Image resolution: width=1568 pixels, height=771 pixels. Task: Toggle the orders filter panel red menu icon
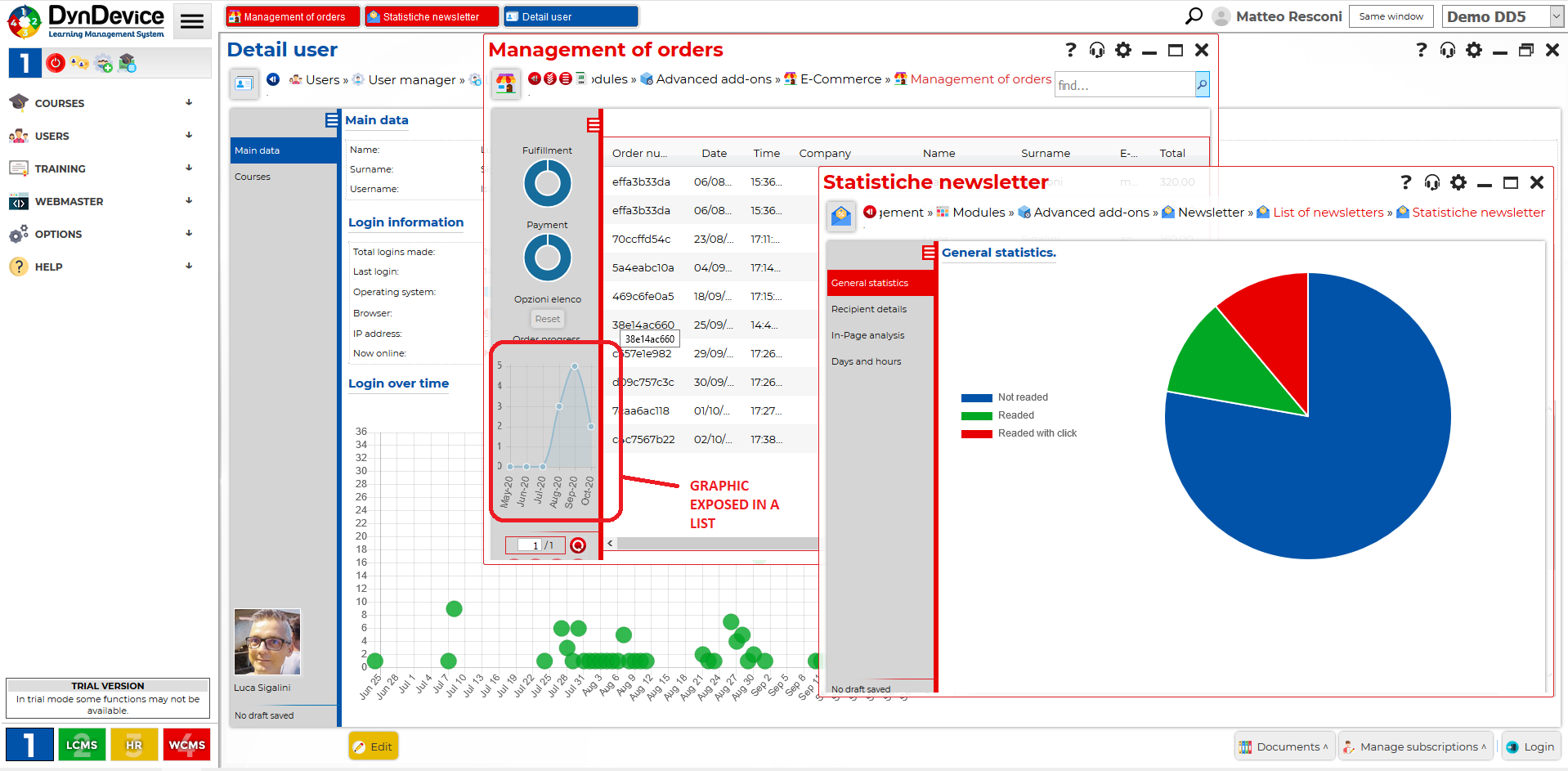594,124
